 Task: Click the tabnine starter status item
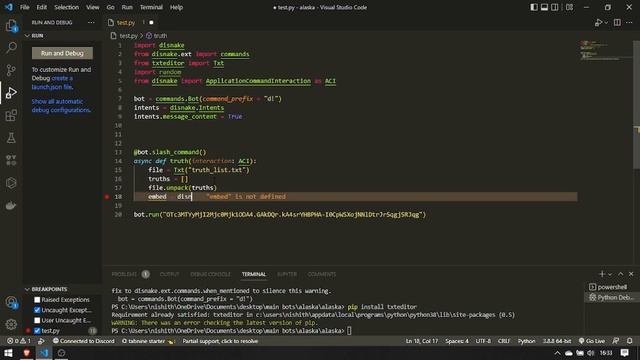pyautogui.click(x=148, y=341)
